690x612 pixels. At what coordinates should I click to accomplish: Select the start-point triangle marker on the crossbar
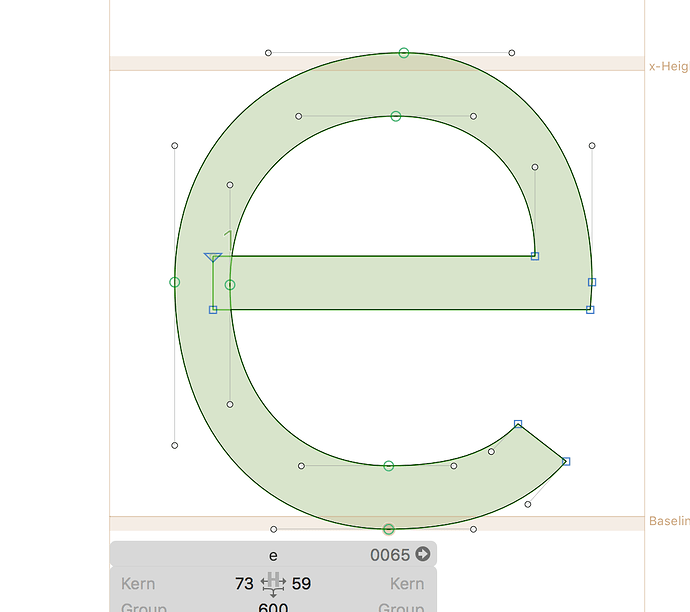(x=212, y=258)
